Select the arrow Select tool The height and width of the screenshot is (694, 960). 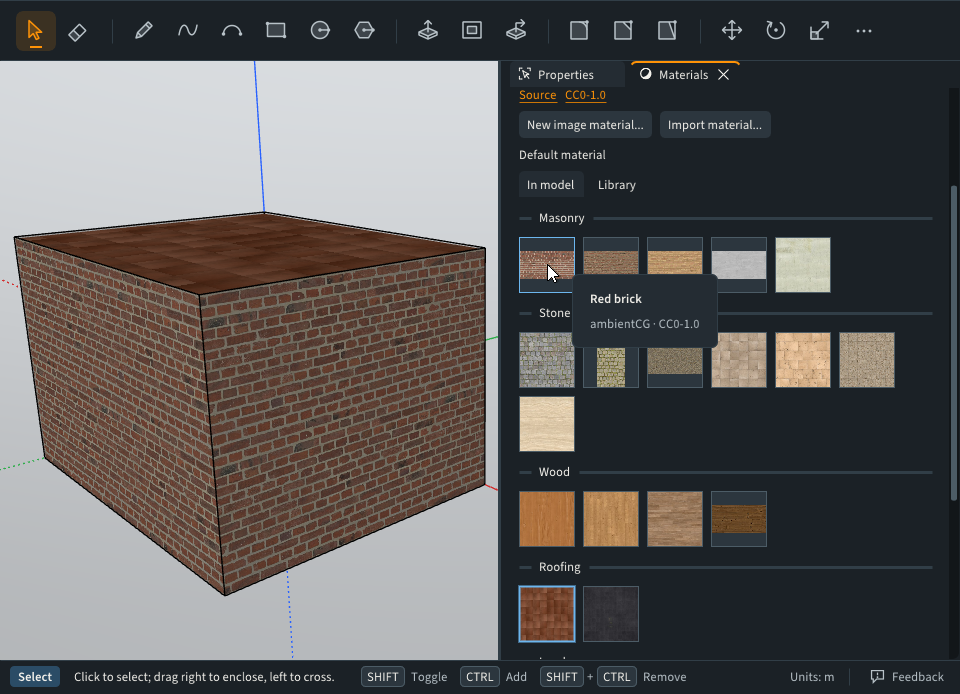pos(36,31)
